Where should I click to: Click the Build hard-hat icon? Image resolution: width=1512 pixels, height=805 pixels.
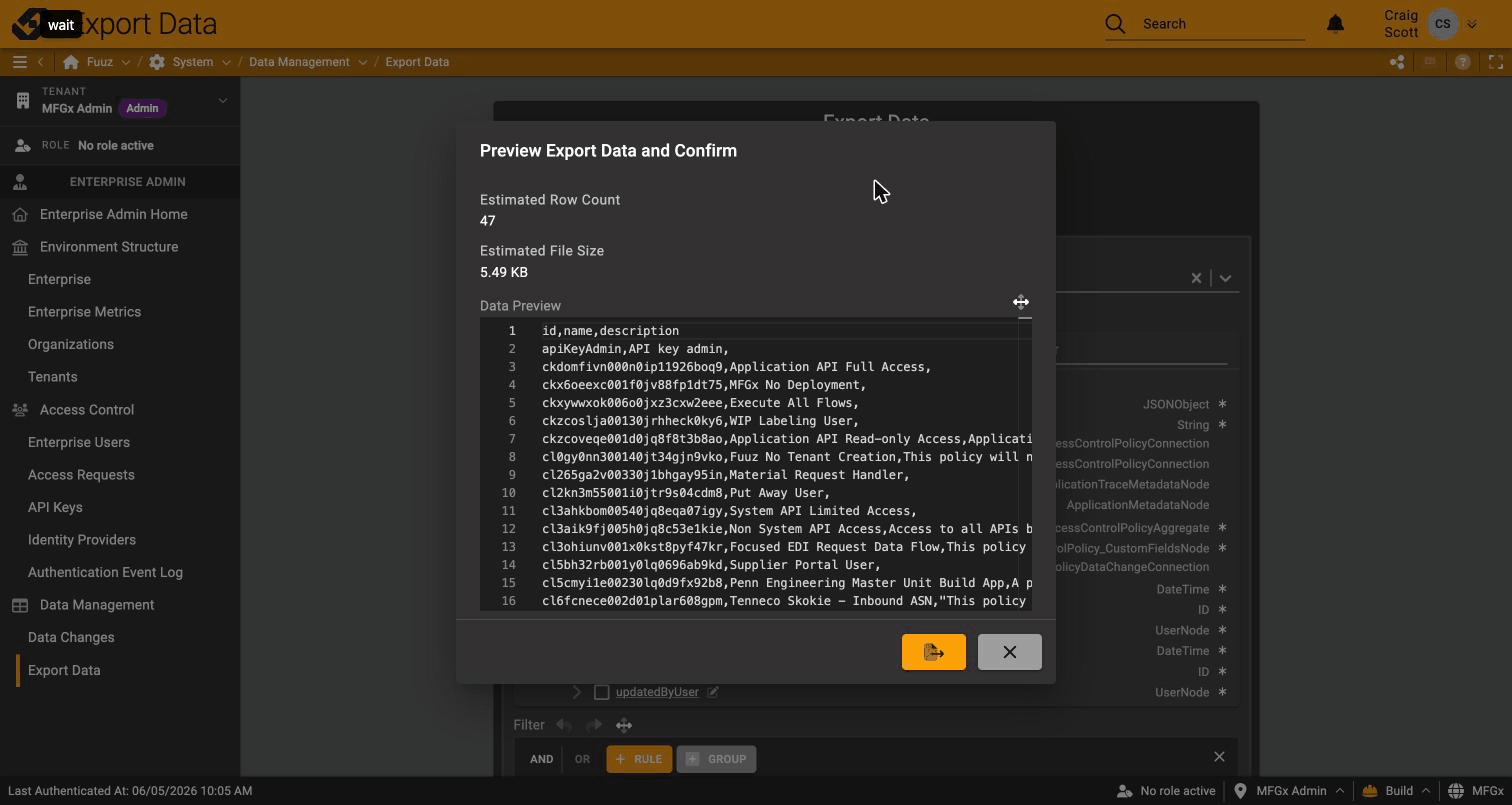click(1370, 791)
